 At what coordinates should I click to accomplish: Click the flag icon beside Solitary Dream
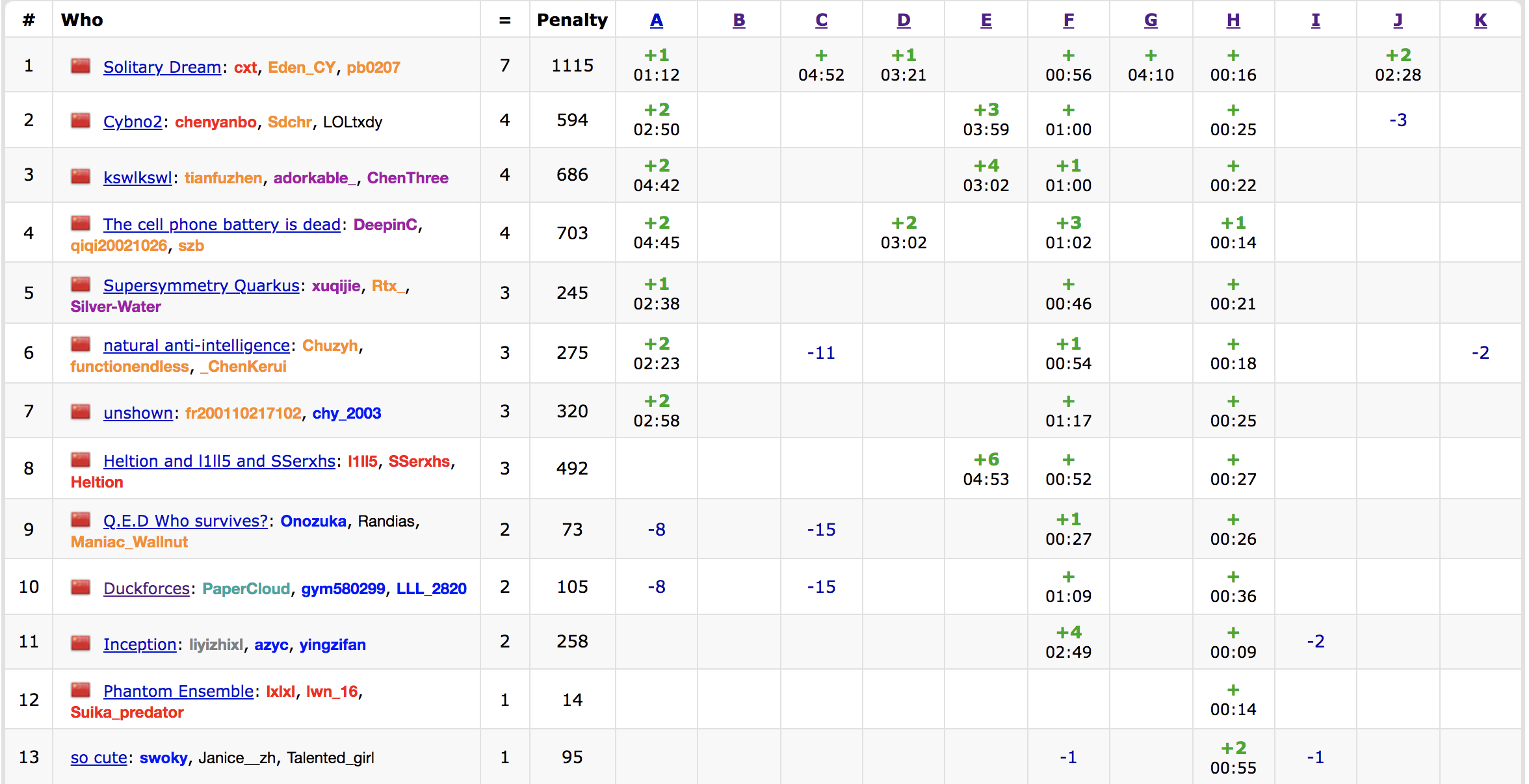(81, 66)
